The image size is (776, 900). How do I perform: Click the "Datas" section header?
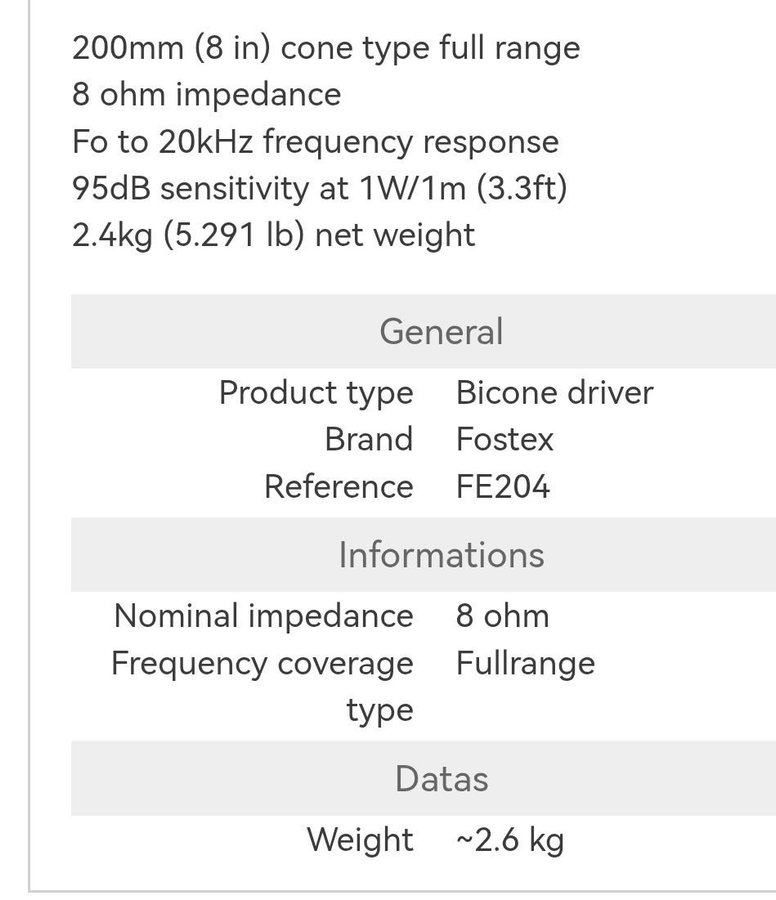tap(441, 778)
